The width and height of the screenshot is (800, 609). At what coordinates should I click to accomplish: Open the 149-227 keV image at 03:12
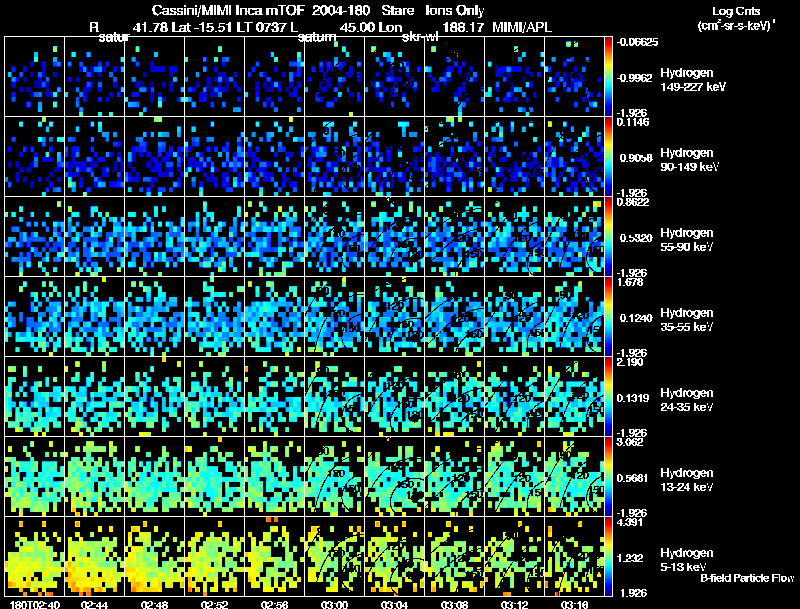pyautogui.click(x=514, y=77)
